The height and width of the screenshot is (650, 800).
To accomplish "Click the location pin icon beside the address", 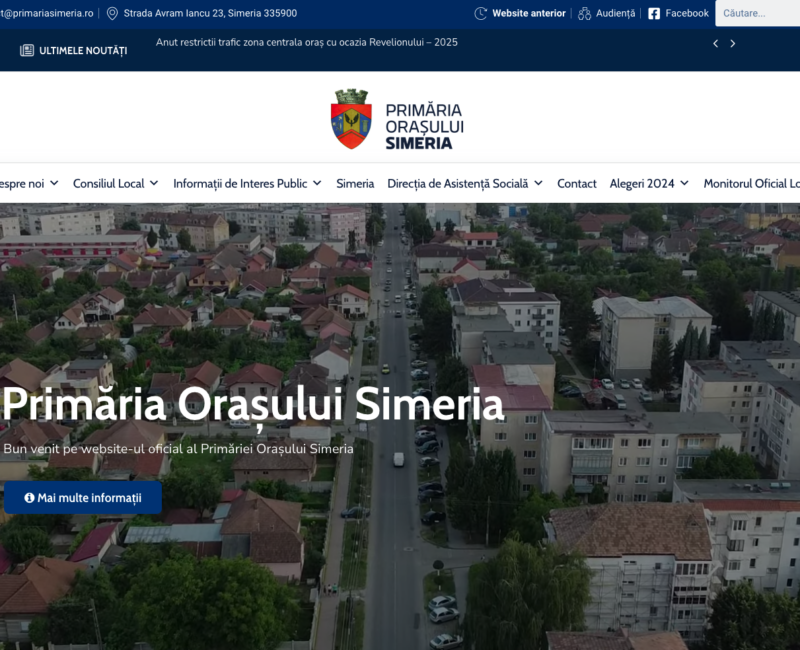I will tap(112, 13).
